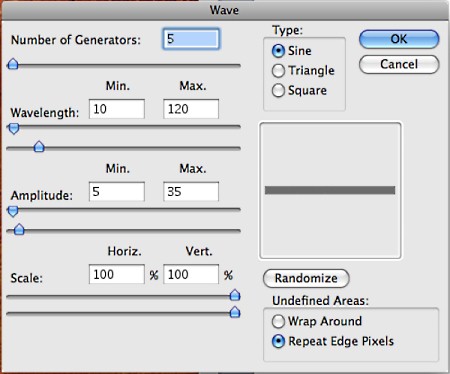This screenshot has width=450, height=374.
Task: Click the wave preview thumbnail
Action: click(x=330, y=190)
